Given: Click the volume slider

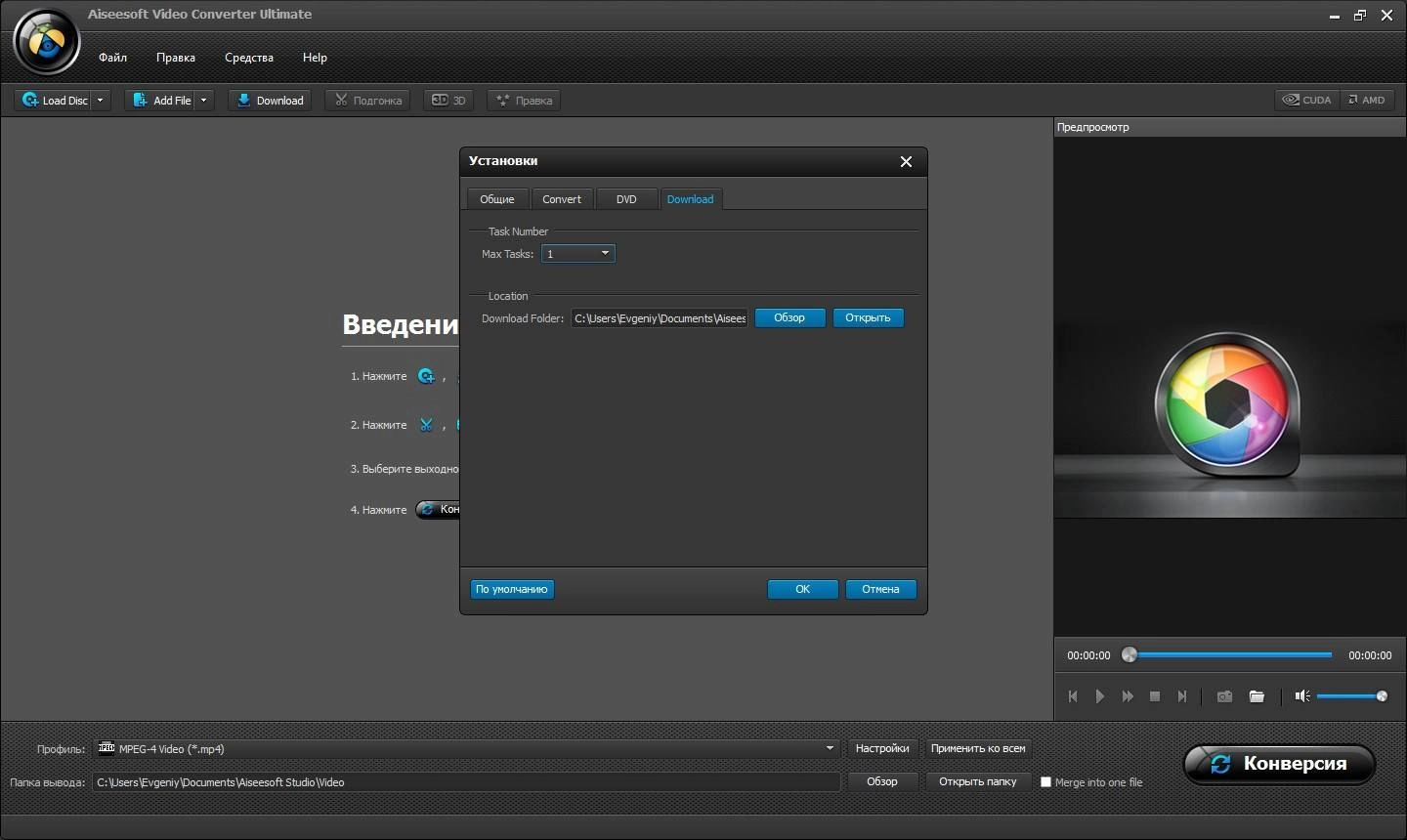Looking at the screenshot, I should 1352,696.
